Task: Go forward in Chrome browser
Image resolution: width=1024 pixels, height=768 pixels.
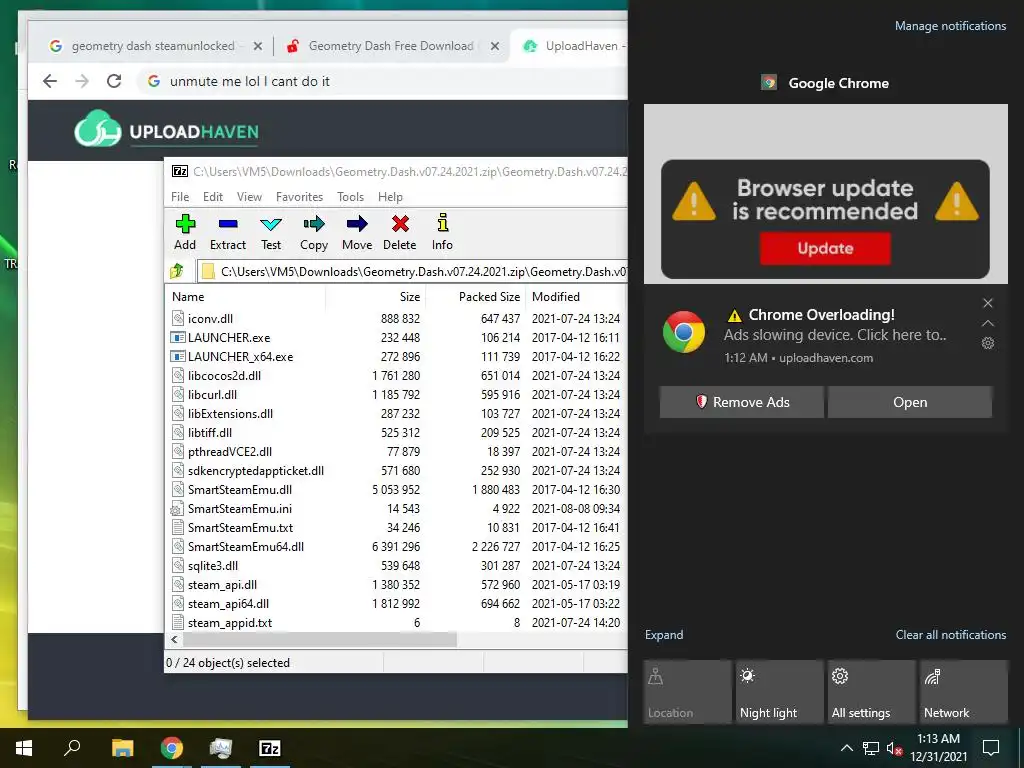Action: (82, 81)
